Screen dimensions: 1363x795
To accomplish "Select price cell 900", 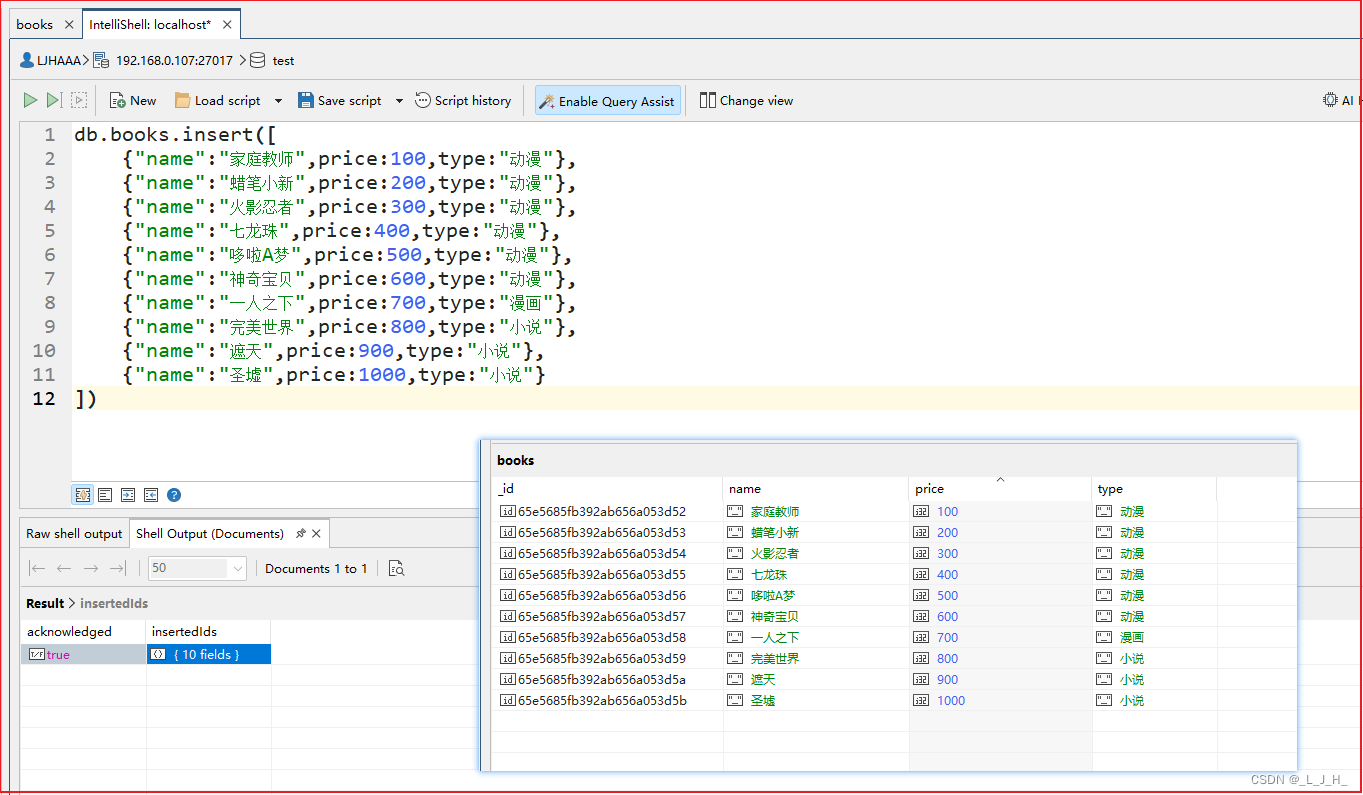I will click(x=1000, y=679).
